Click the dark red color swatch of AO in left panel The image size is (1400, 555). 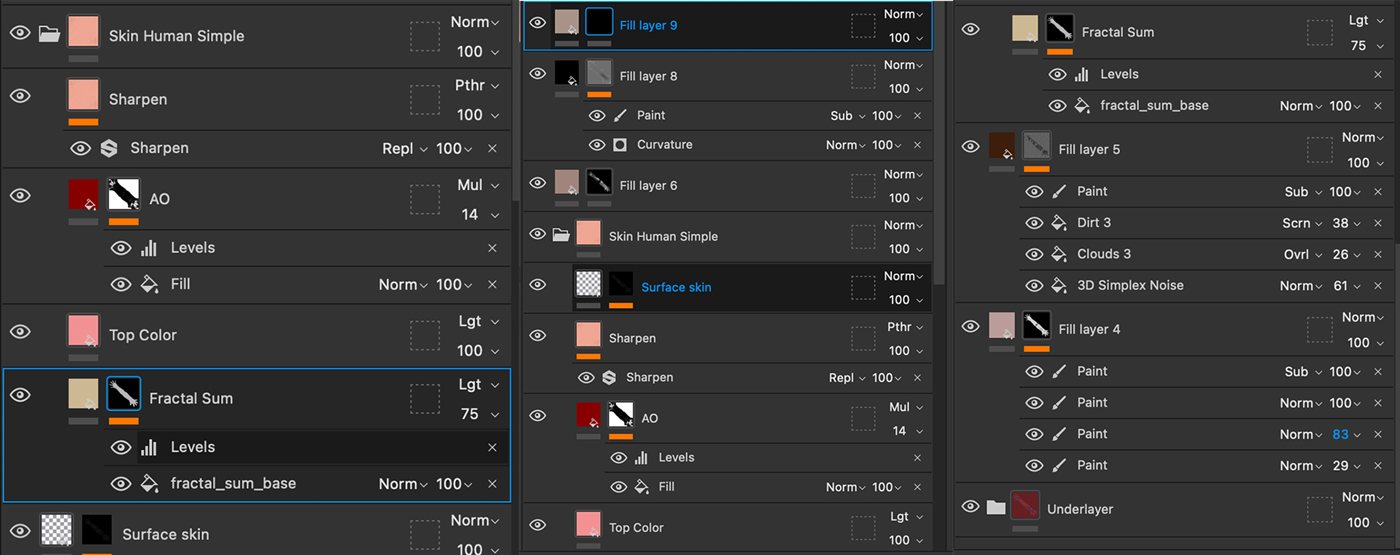[x=83, y=196]
